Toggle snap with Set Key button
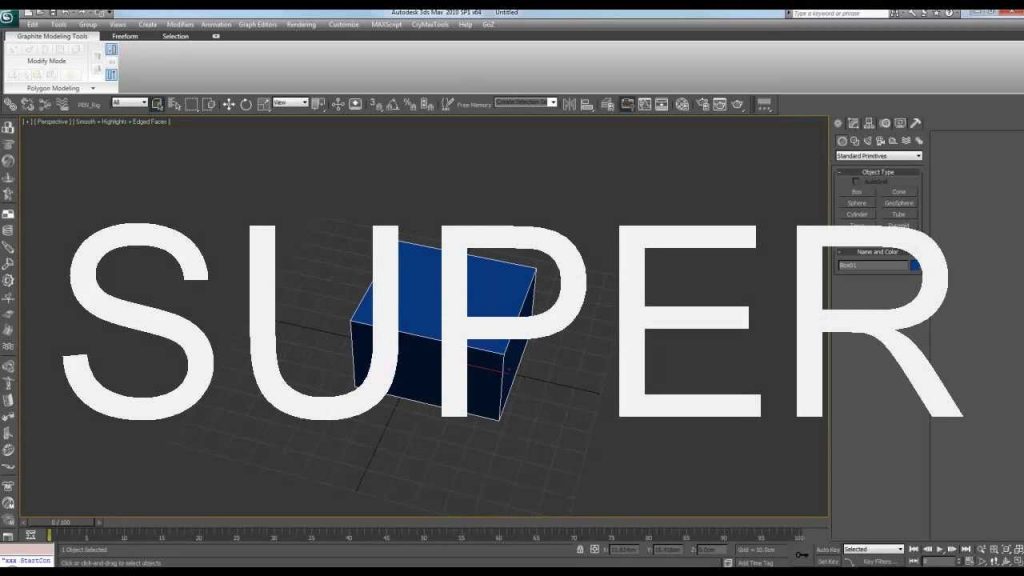 (x=828, y=562)
